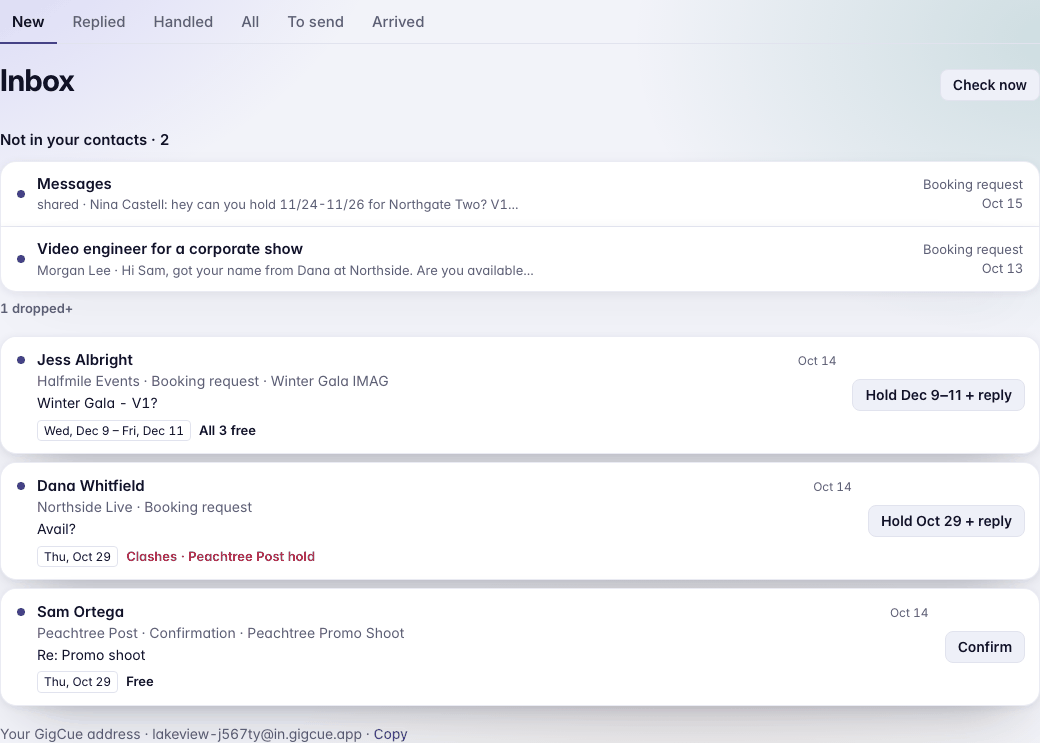
Task: Click the lakeview-j567ty@in.gigcue.app address text
Action: coord(257,734)
